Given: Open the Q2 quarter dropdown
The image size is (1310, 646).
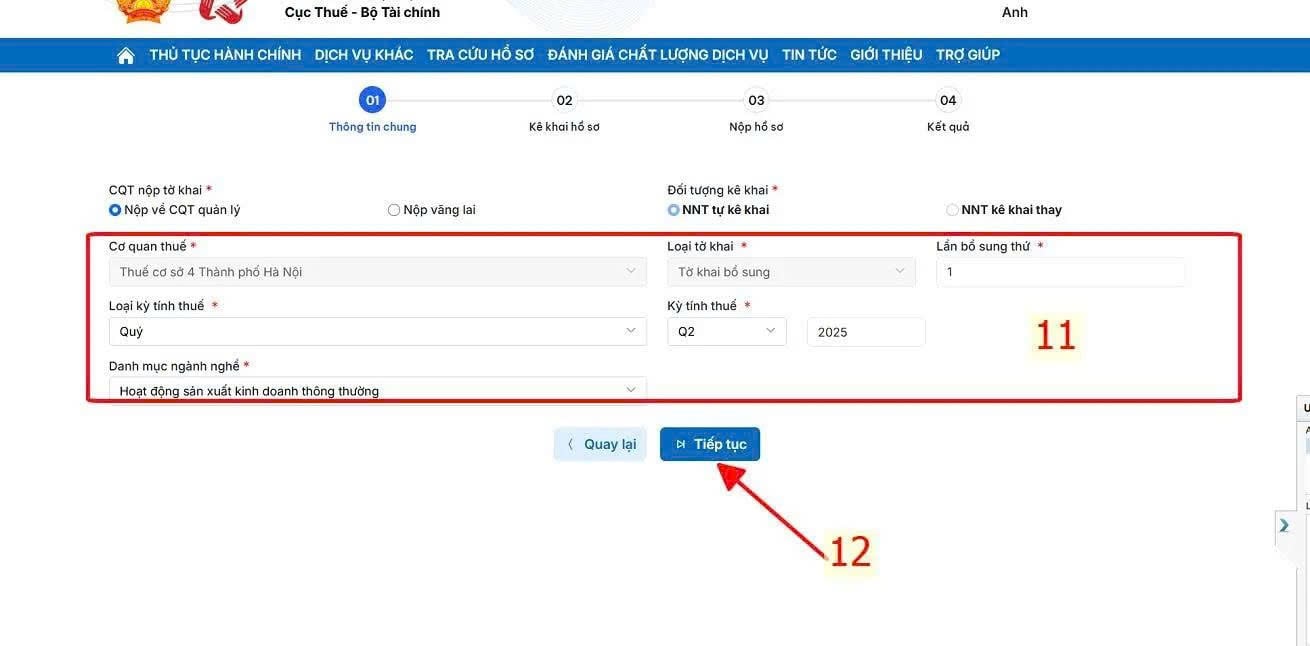Looking at the screenshot, I should (x=727, y=332).
